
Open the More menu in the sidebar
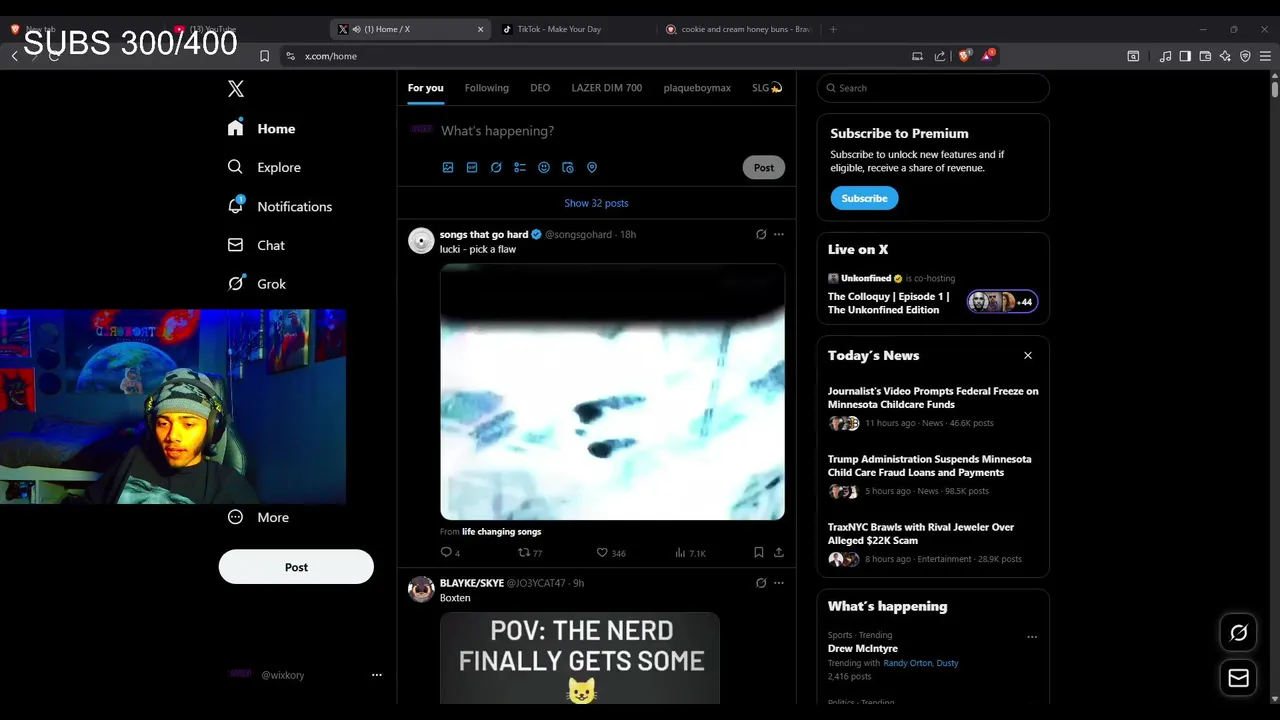(x=258, y=517)
